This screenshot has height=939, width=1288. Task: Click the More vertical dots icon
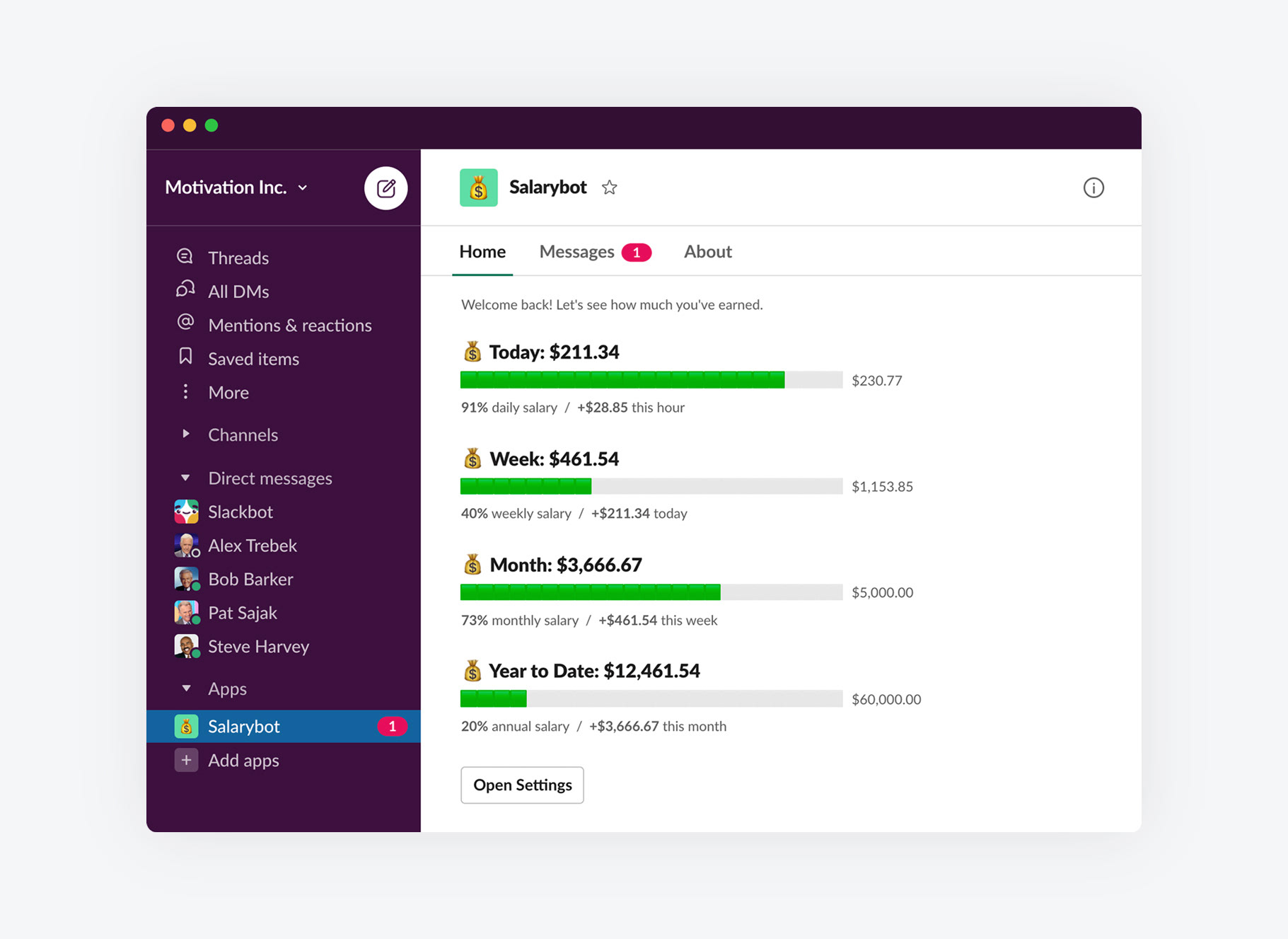185,391
